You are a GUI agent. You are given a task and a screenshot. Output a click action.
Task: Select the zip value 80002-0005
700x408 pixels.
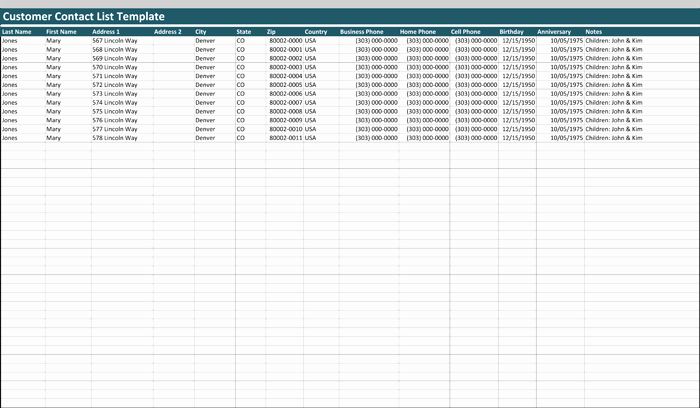(286, 85)
